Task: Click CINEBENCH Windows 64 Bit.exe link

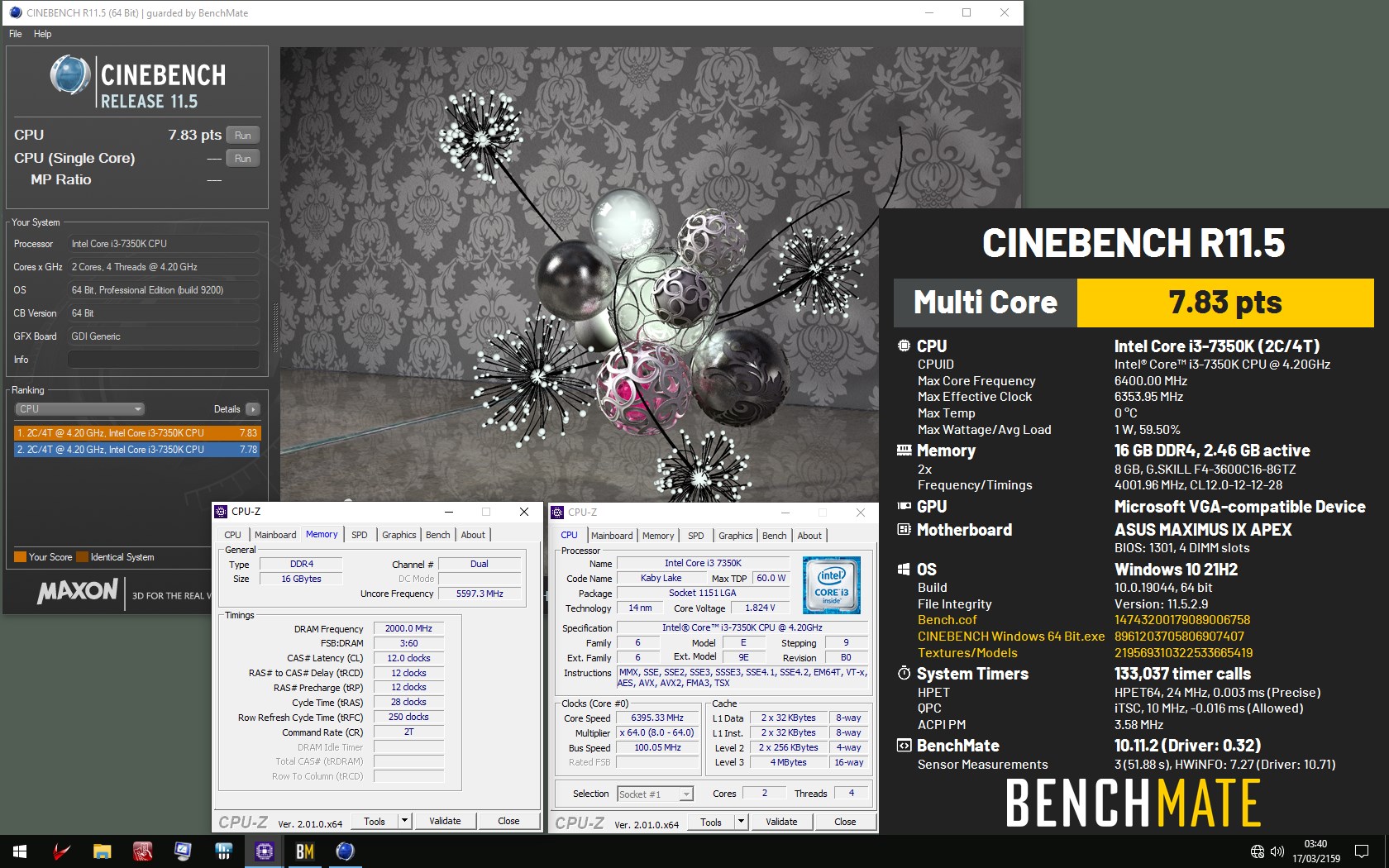Action: click(1011, 637)
